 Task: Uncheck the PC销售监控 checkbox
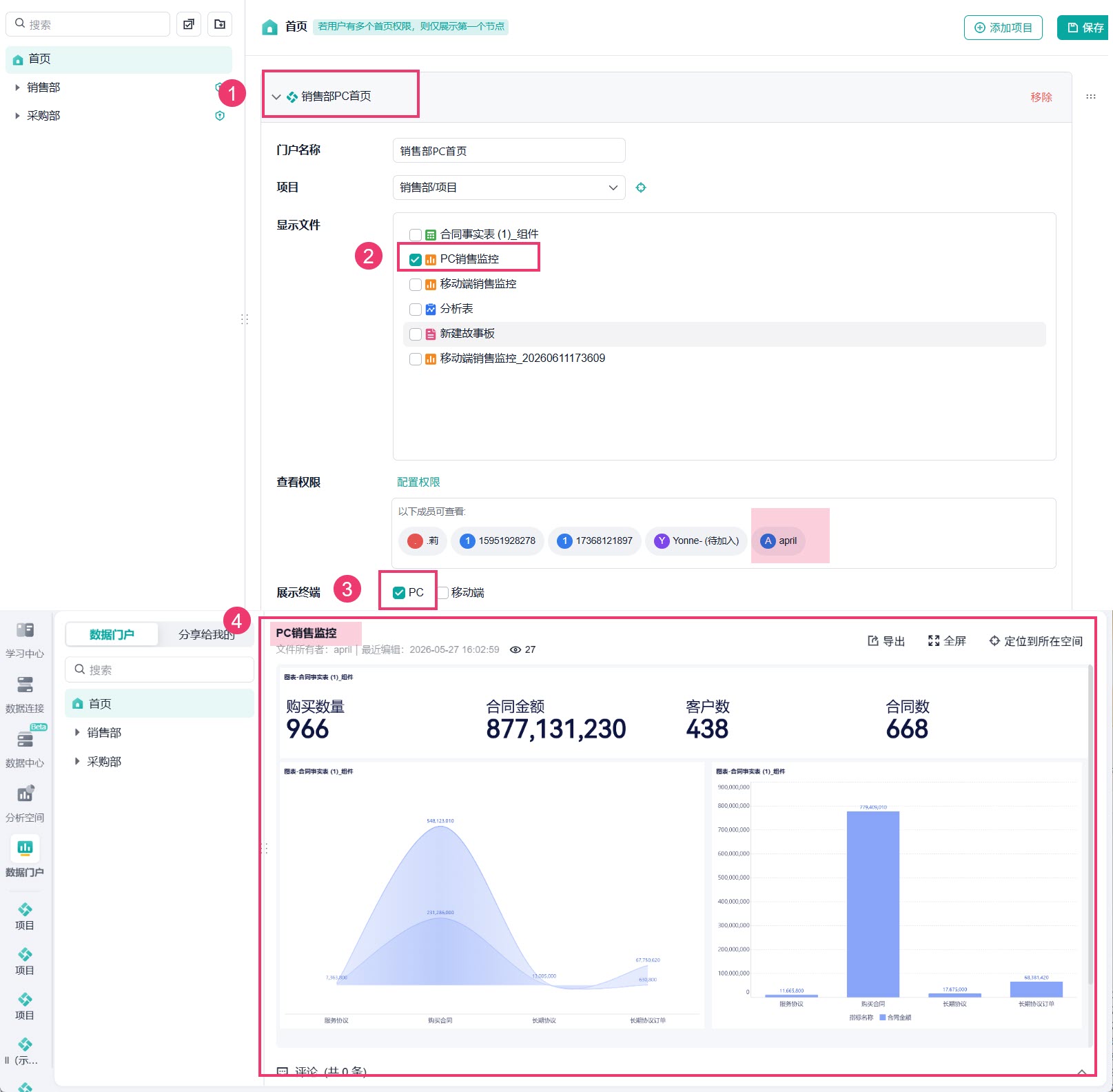coord(416,259)
